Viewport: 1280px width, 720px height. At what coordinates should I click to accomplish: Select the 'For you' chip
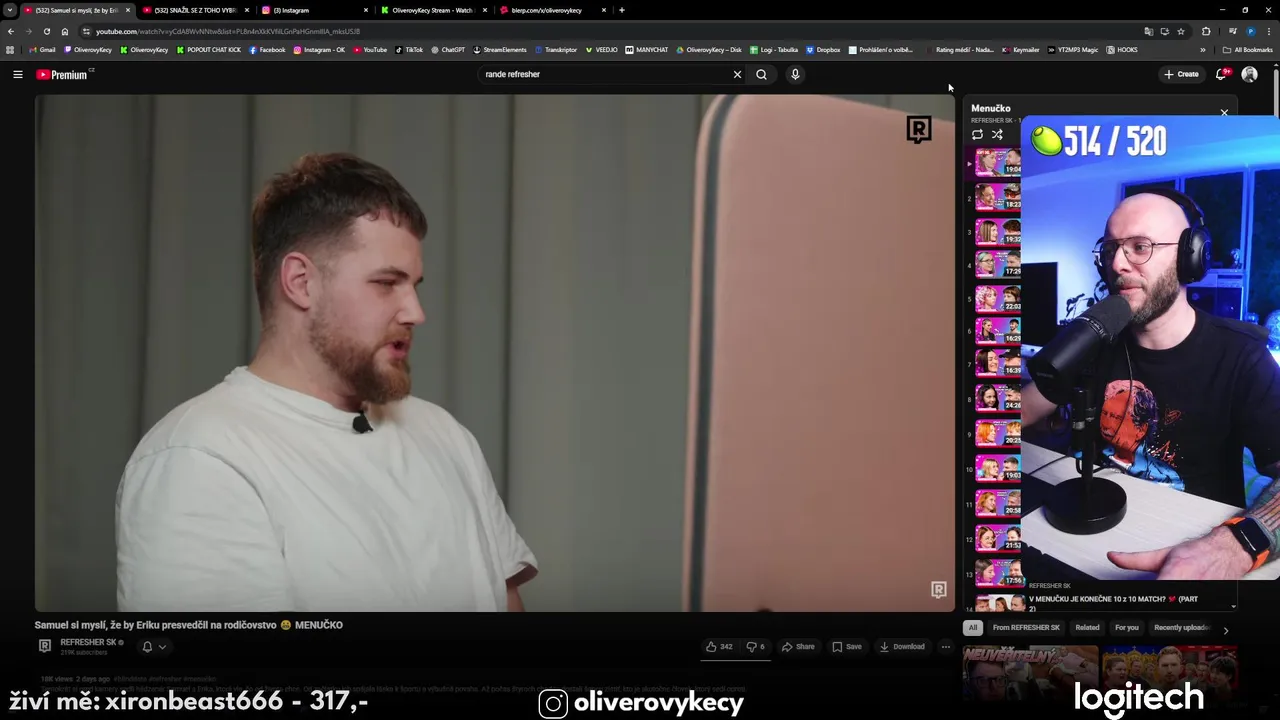pyautogui.click(x=1127, y=628)
